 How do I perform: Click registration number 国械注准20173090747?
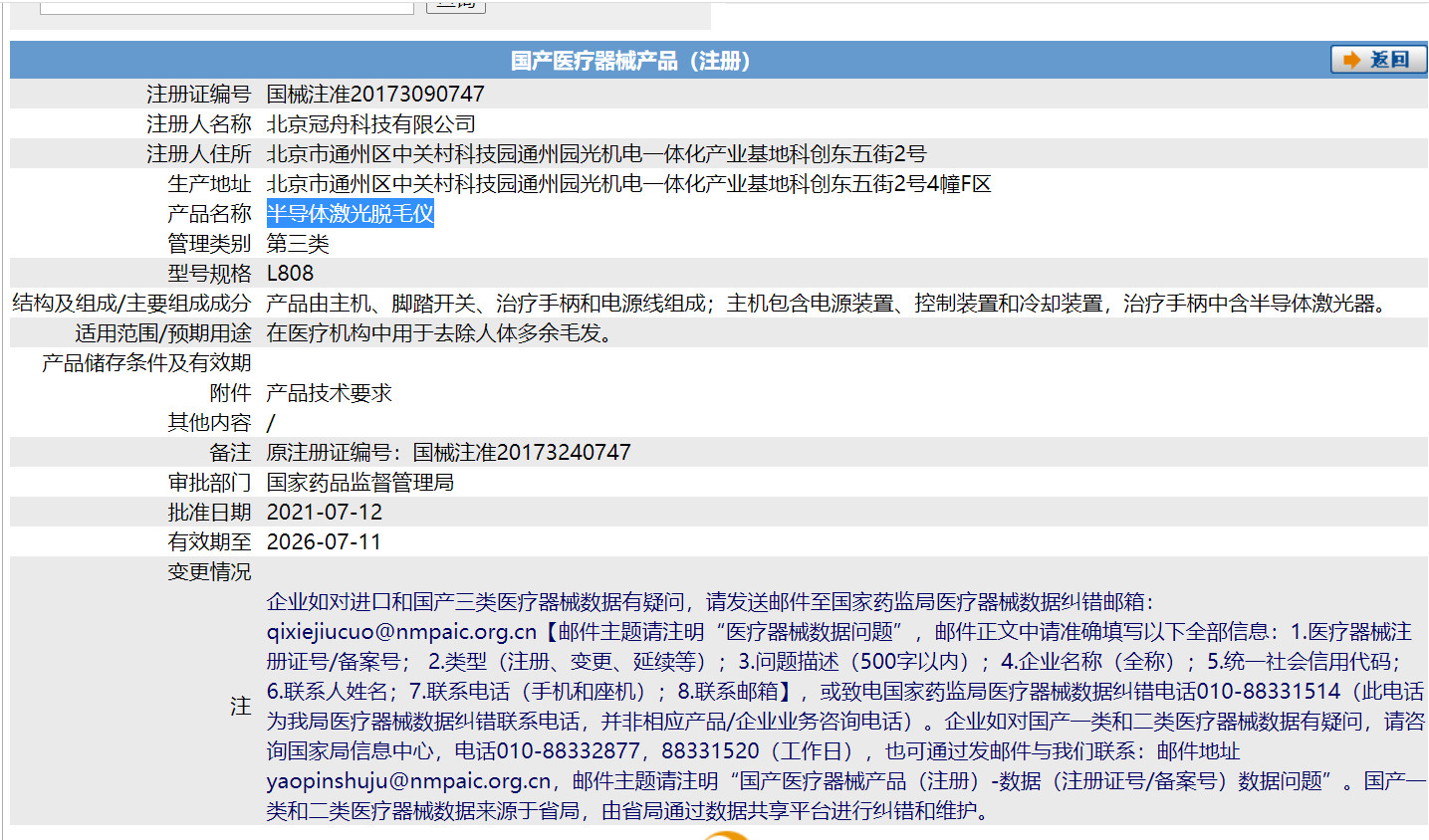[x=375, y=94]
